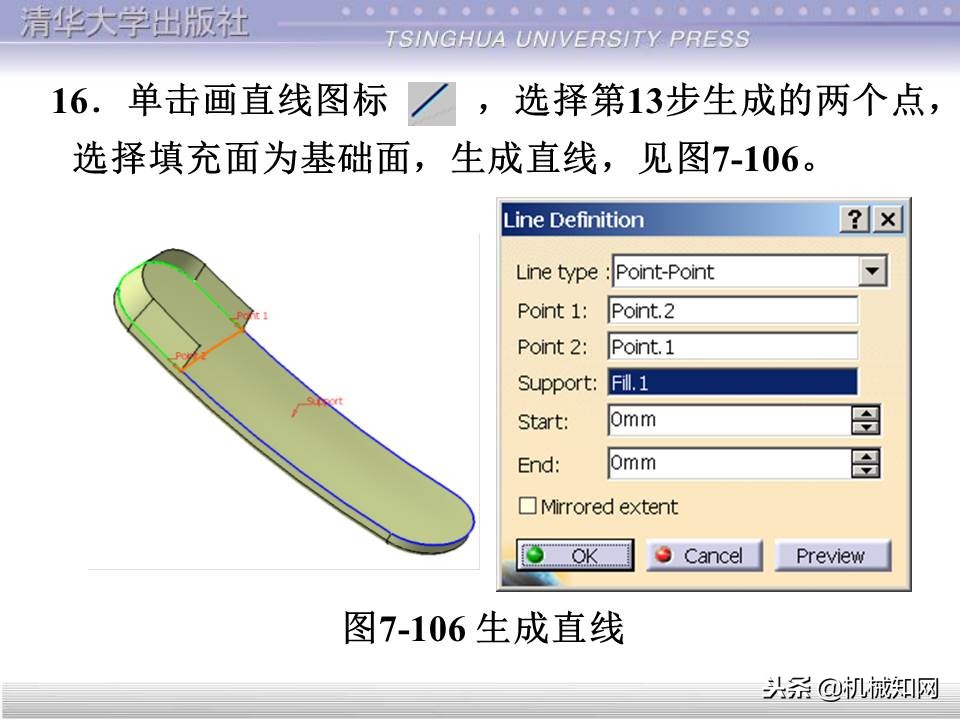Screen dimensions: 960x720
Task: Expand Line type choices beyond Point-Point
Action: 875,272
